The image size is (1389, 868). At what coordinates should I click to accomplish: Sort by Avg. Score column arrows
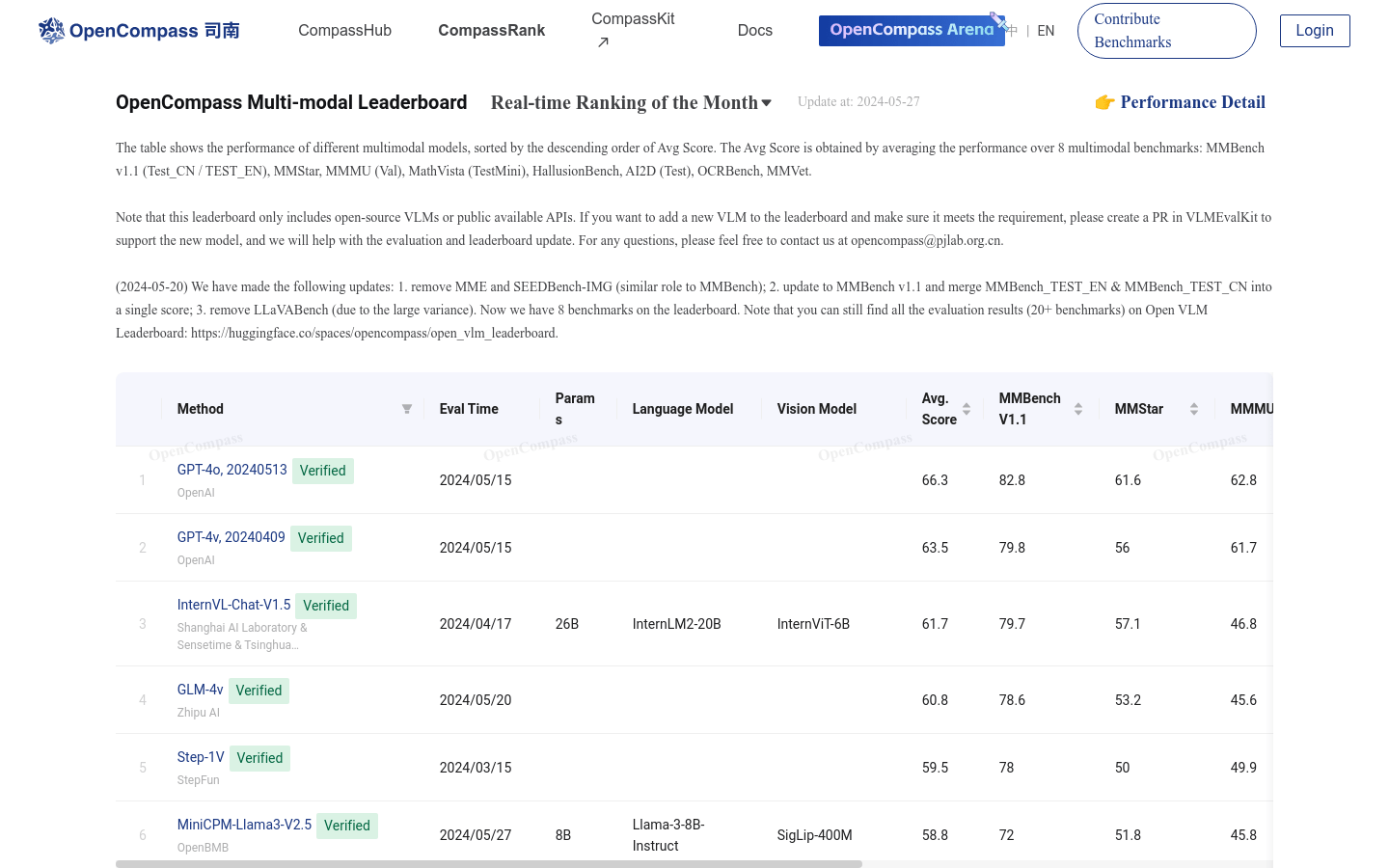coord(967,409)
